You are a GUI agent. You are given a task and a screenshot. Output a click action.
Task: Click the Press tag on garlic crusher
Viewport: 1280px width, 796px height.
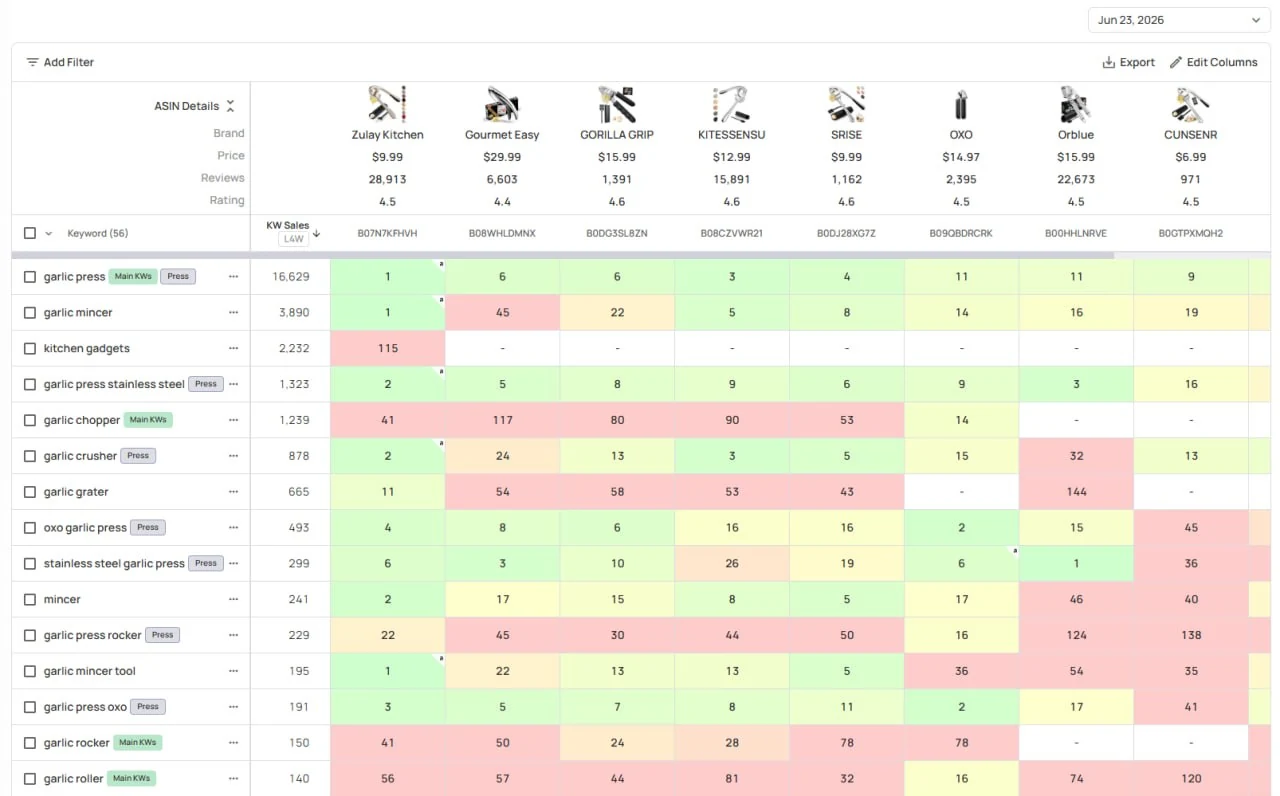point(138,455)
